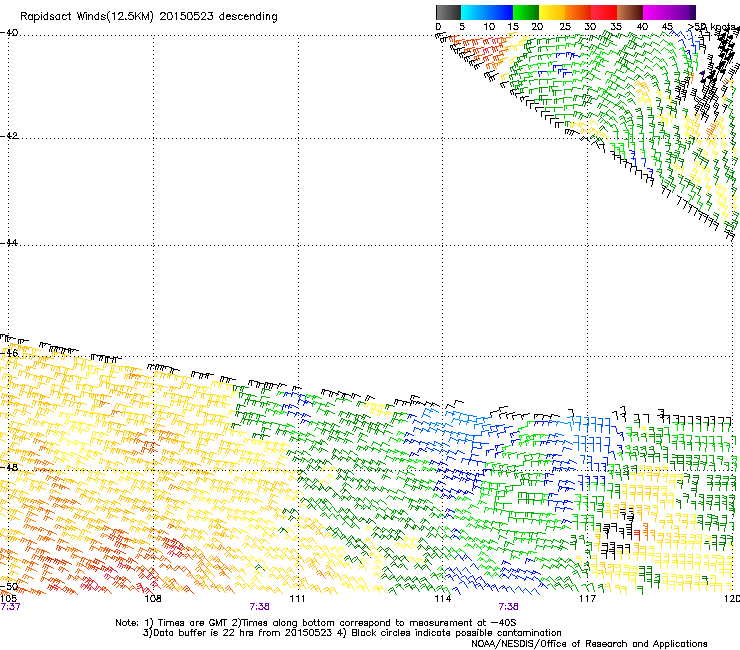
Task: Click the note about times along bottom at -40S
Action: (x=373, y=623)
